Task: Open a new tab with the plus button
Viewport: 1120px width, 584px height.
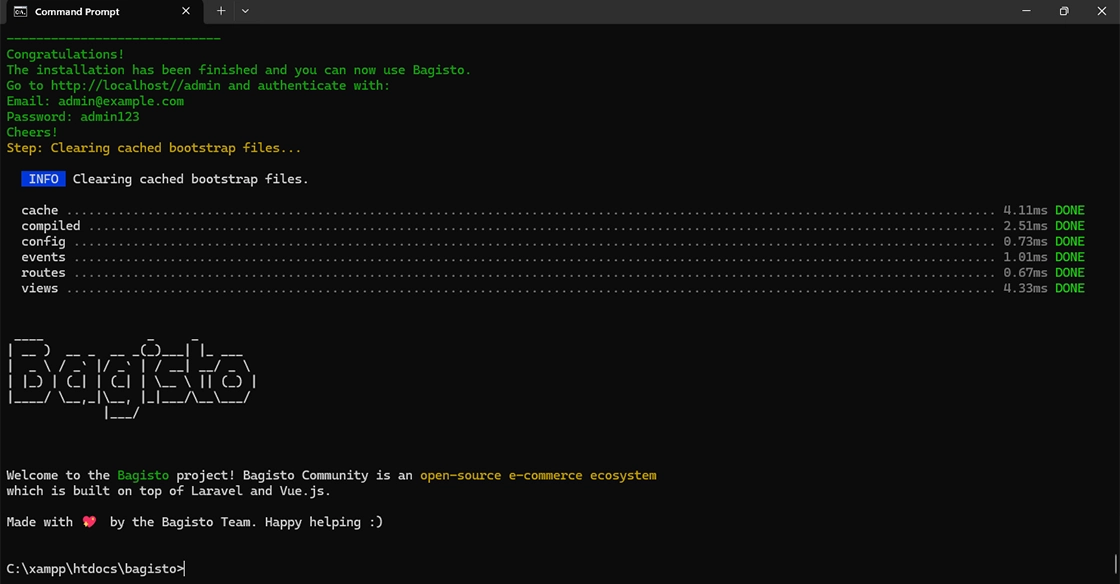Action: [x=221, y=11]
